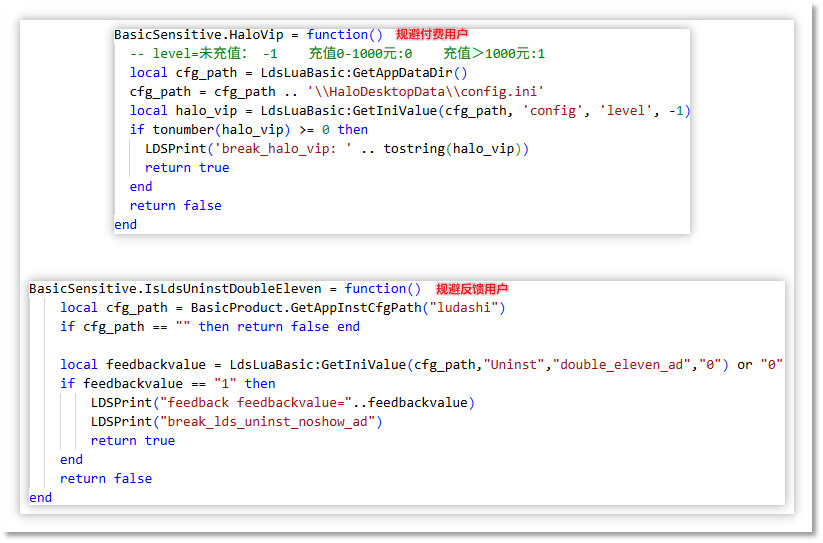Viewport: 823px width, 543px height.
Task: Click the red 规避反馈用户 annotation
Action: point(472,289)
